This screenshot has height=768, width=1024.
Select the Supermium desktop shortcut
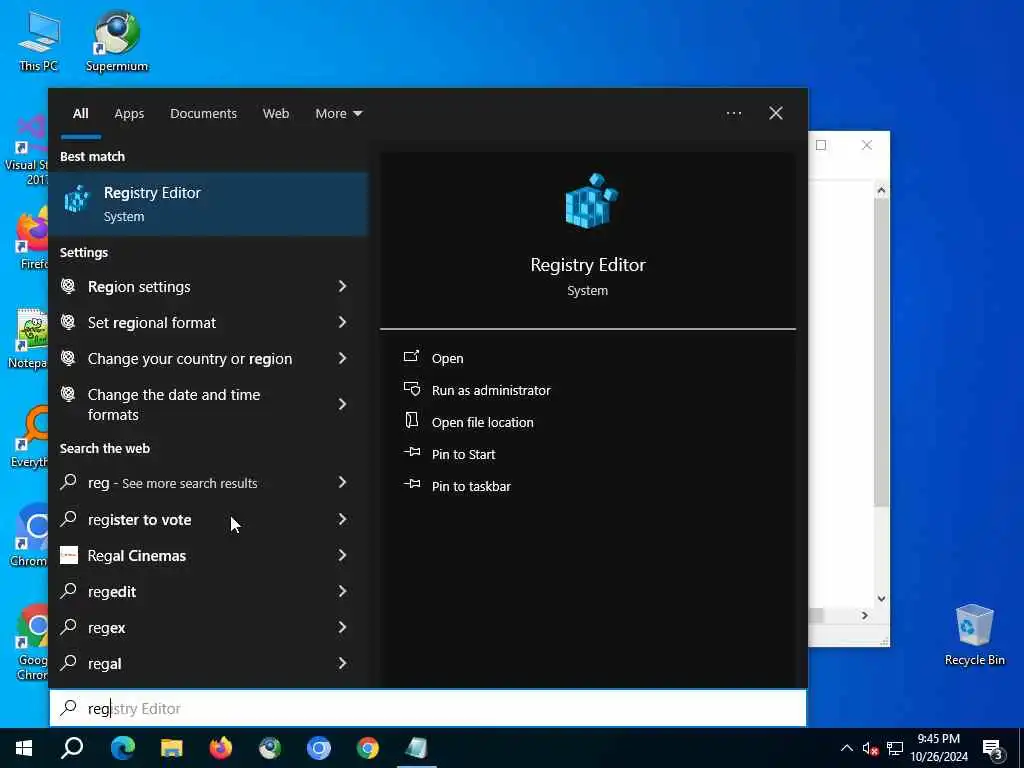[x=117, y=40]
